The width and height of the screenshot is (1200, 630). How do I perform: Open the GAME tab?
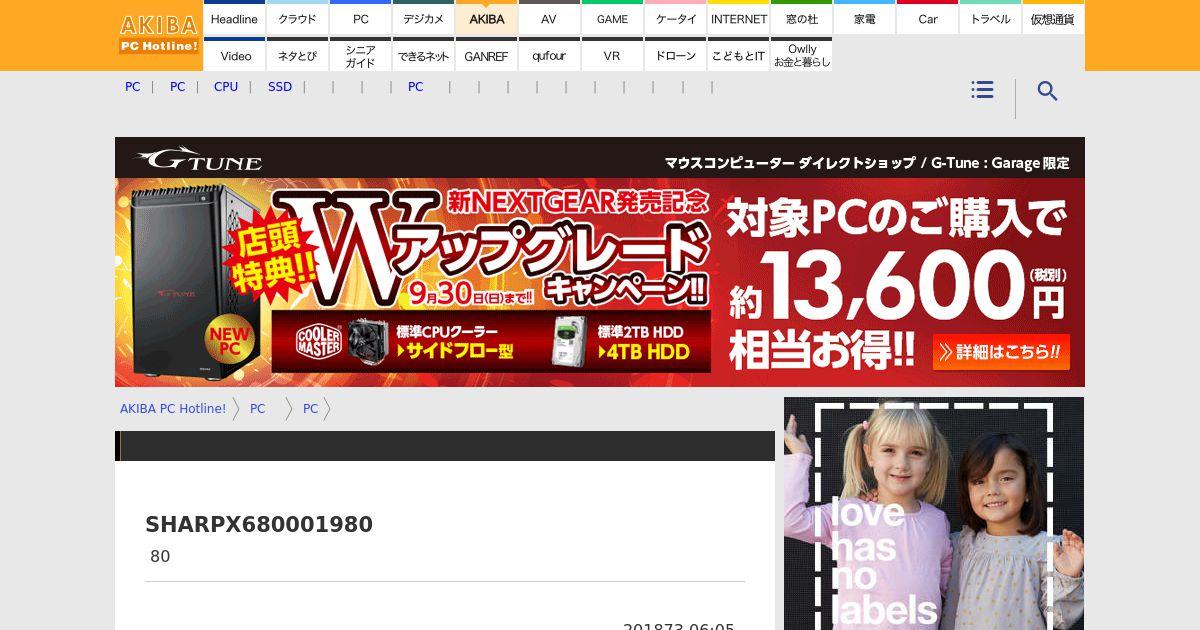612,18
